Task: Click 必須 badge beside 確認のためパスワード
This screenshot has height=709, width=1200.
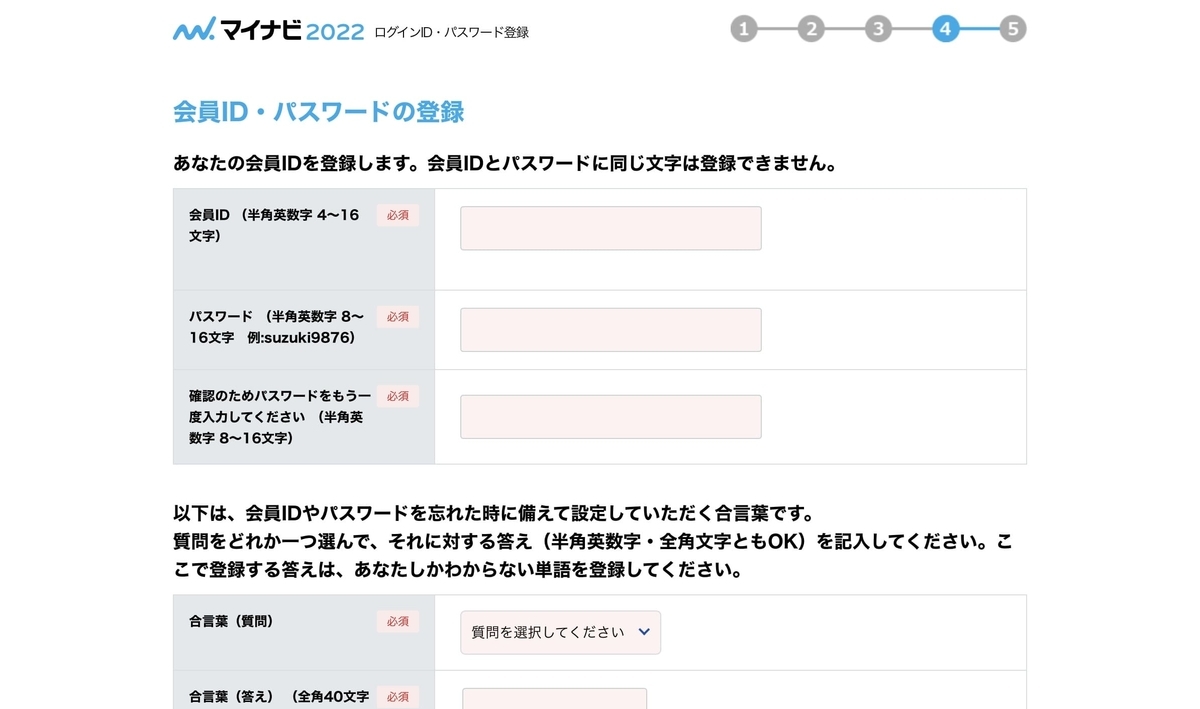Action: [x=398, y=396]
